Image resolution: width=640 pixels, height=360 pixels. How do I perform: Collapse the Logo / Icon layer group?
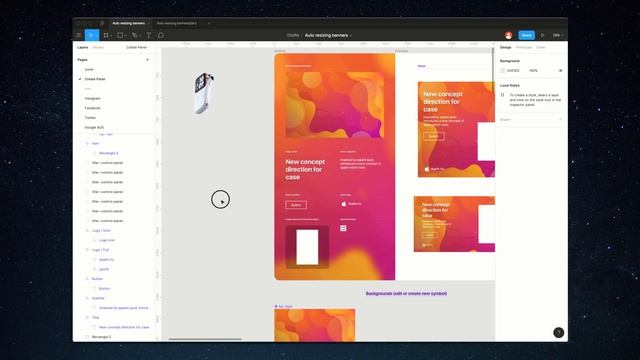click(x=87, y=231)
